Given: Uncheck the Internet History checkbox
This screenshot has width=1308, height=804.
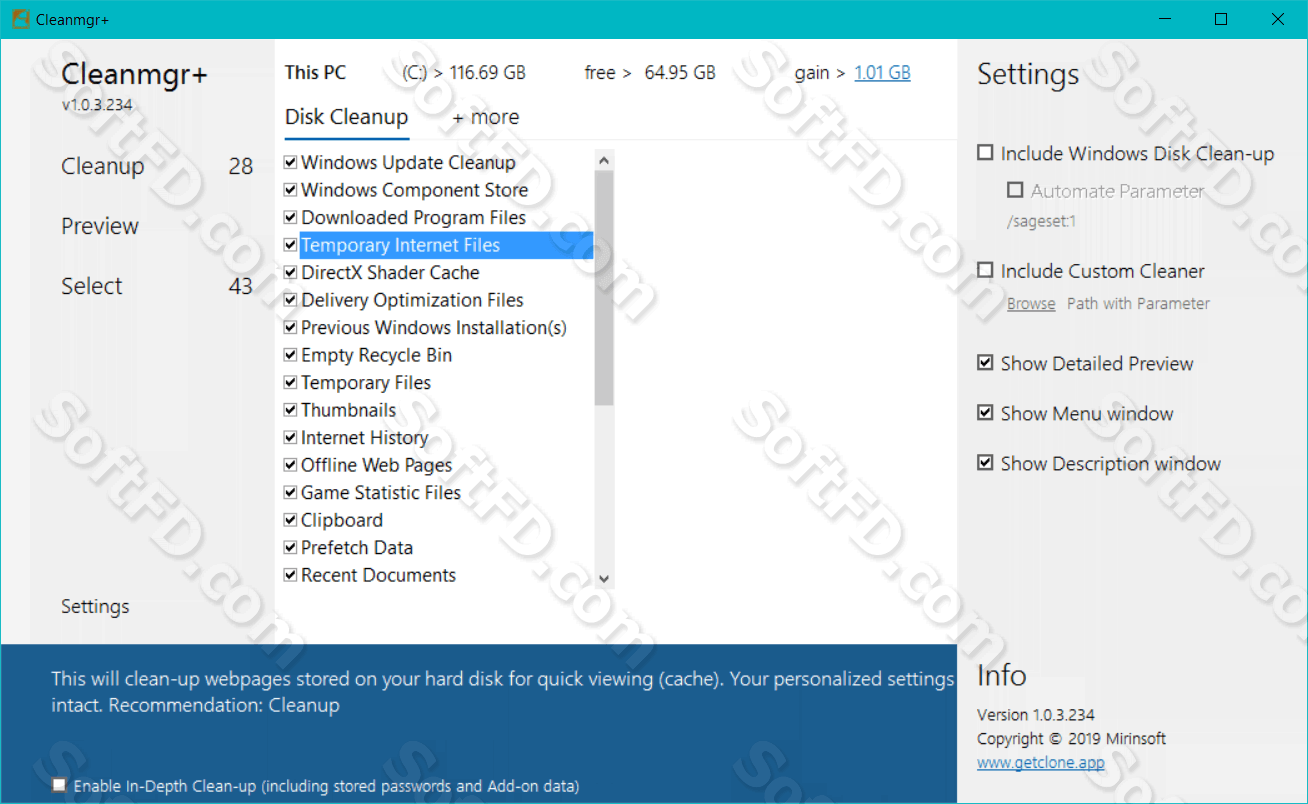Looking at the screenshot, I should coord(291,437).
